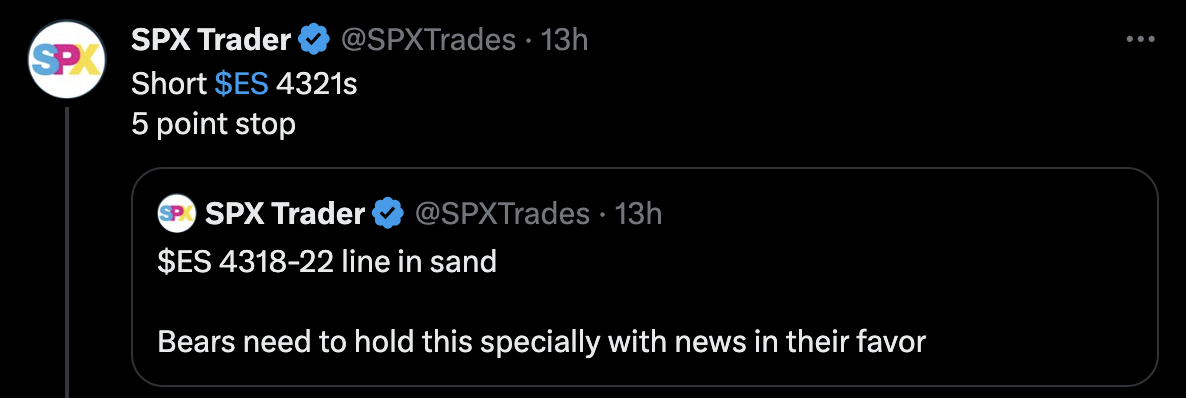Image resolution: width=1186 pixels, height=398 pixels.
Task: Open the tweet via the "5 point stop" text
Action: pos(213,124)
